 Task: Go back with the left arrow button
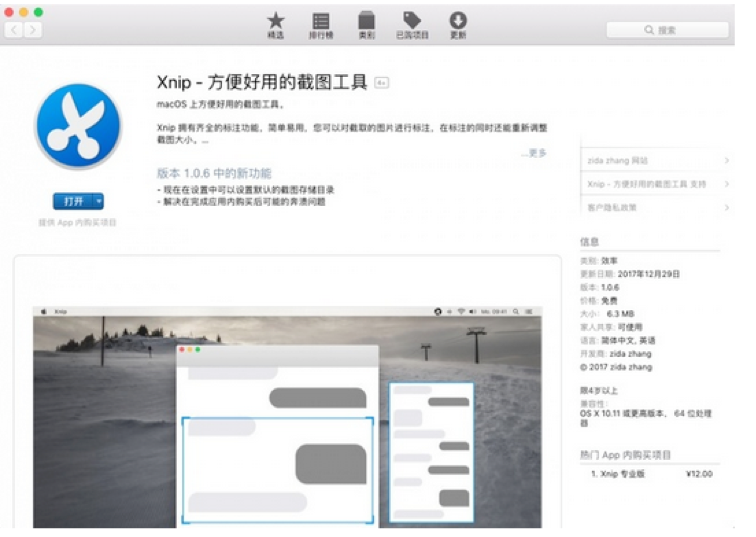pos(14,30)
